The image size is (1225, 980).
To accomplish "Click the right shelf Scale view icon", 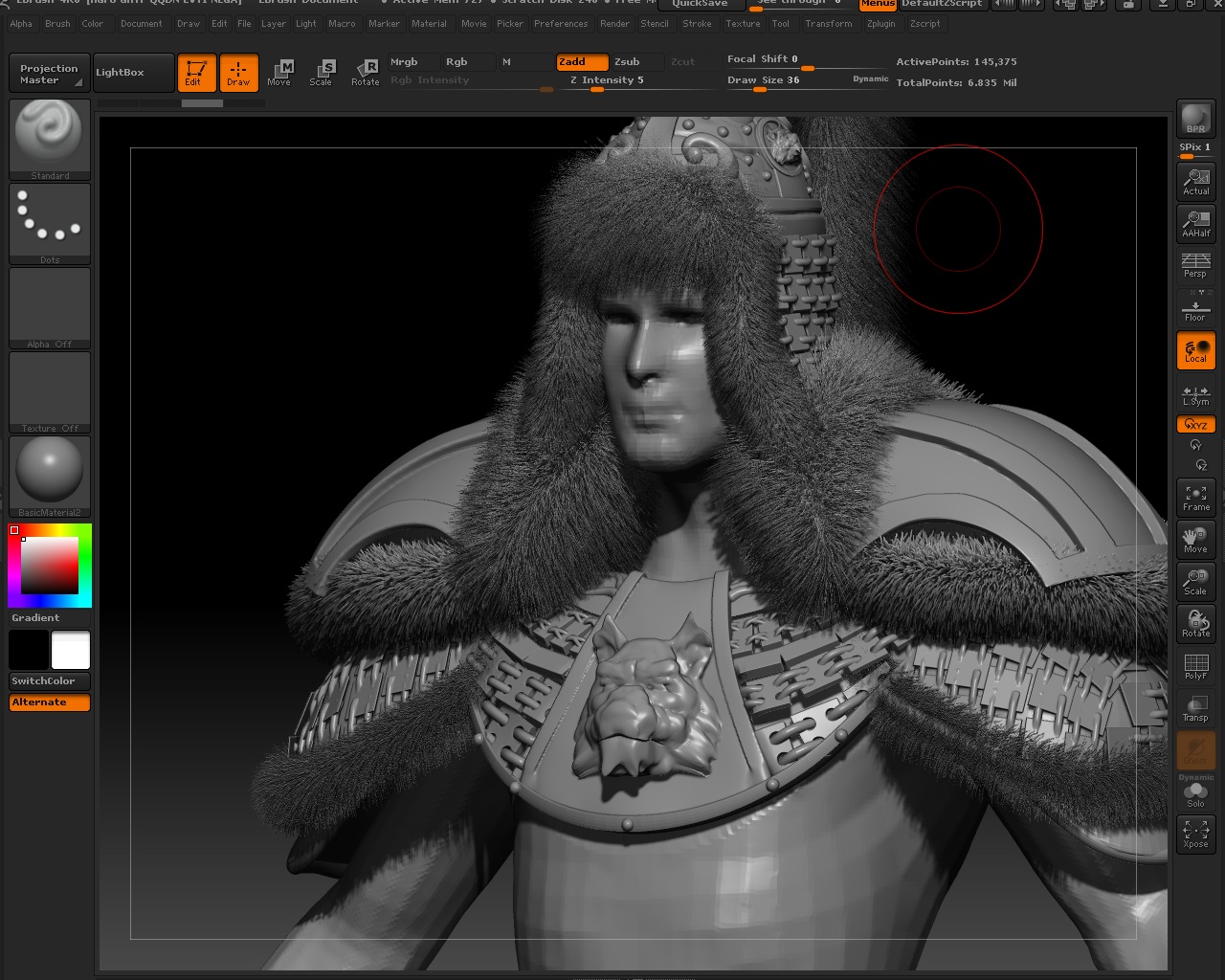I will 1195,582.
